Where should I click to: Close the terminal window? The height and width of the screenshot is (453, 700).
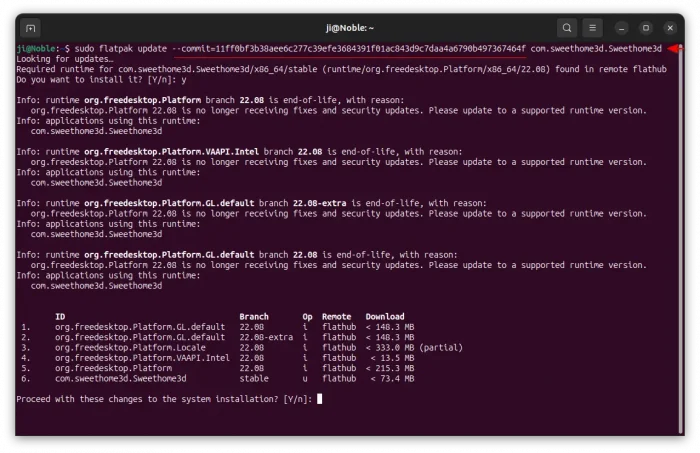pos(670,28)
